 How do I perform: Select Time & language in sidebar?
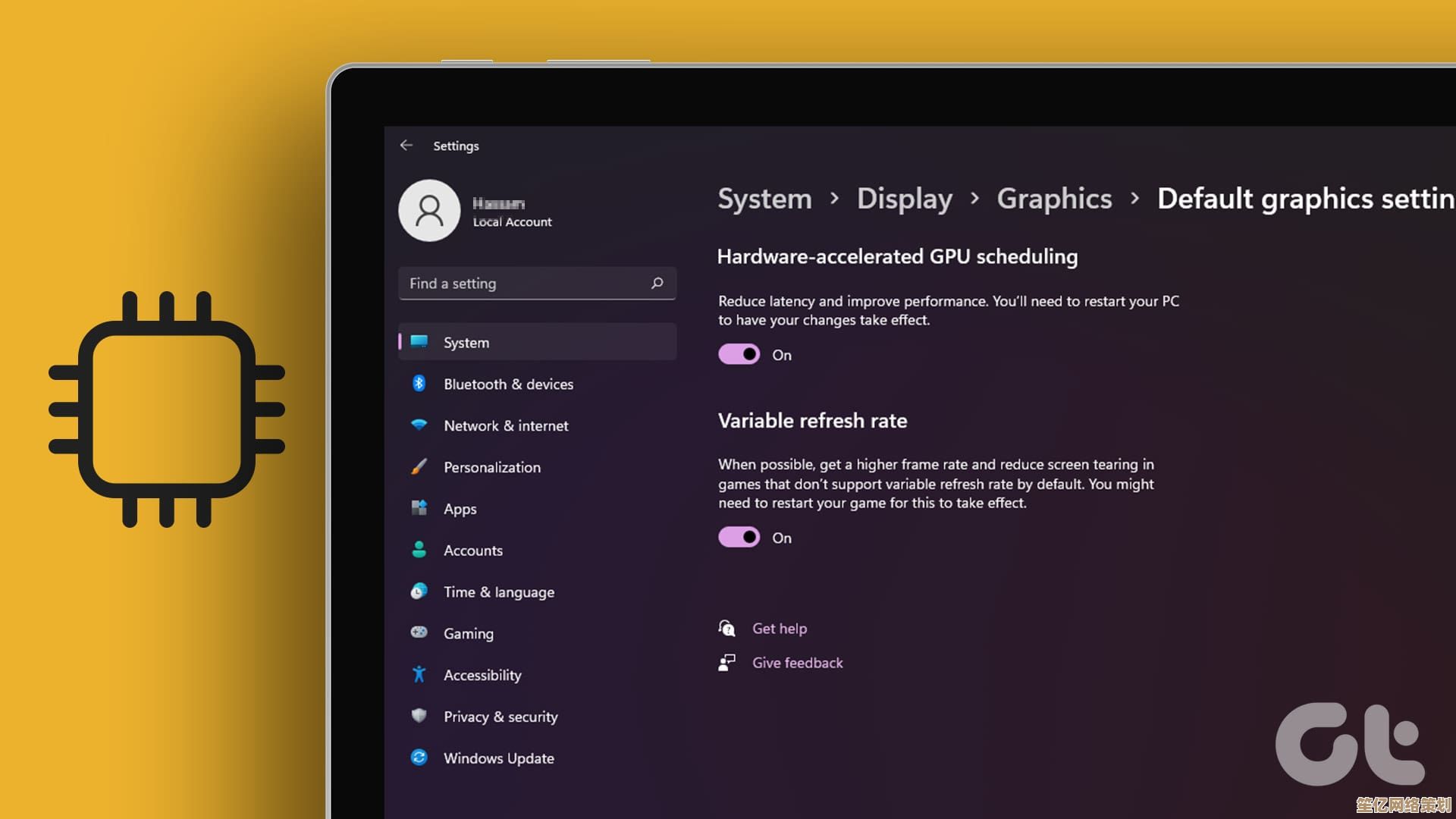(x=498, y=591)
